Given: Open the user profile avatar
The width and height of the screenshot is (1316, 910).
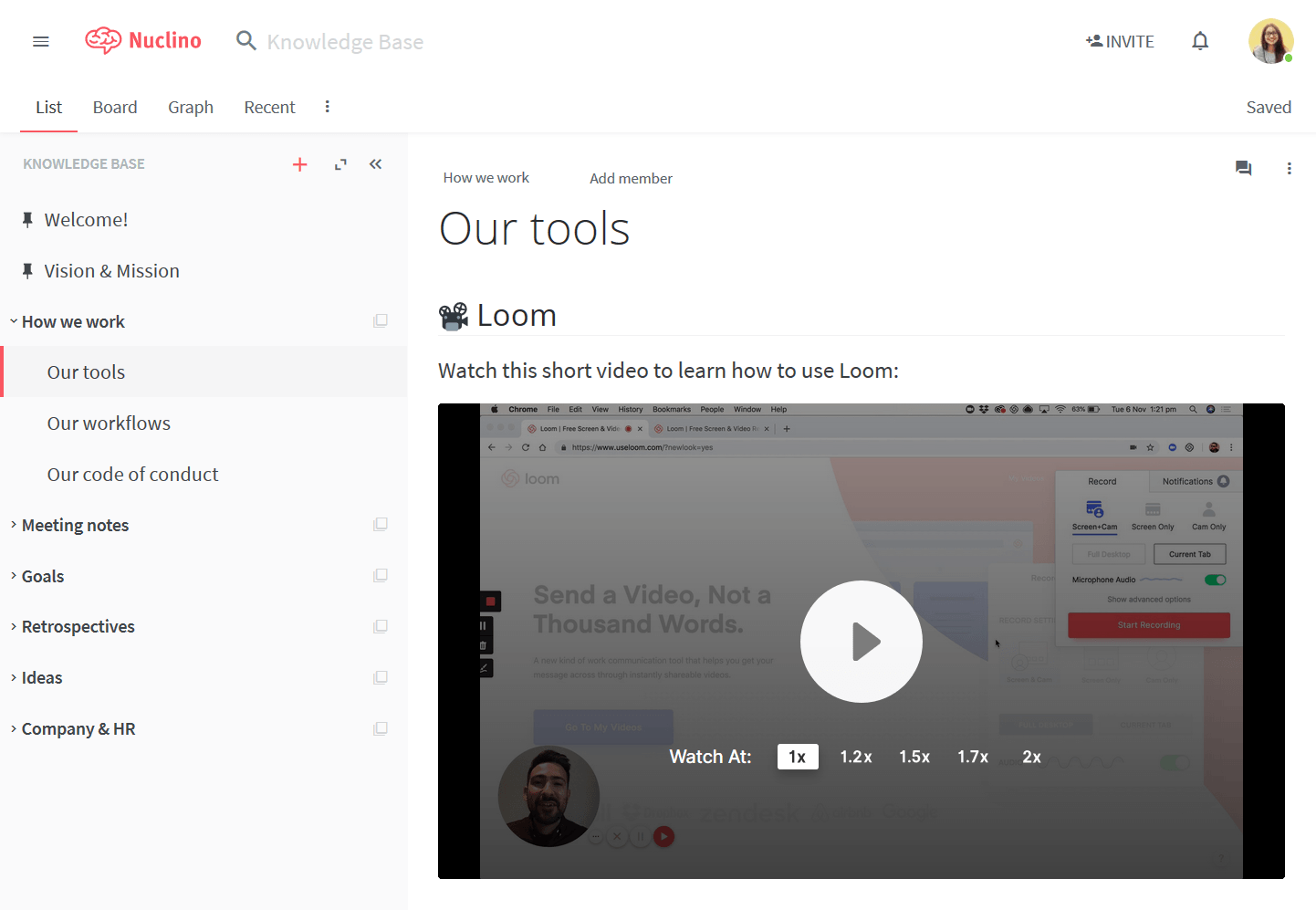Looking at the screenshot, I should click(x=1271, y=41).
